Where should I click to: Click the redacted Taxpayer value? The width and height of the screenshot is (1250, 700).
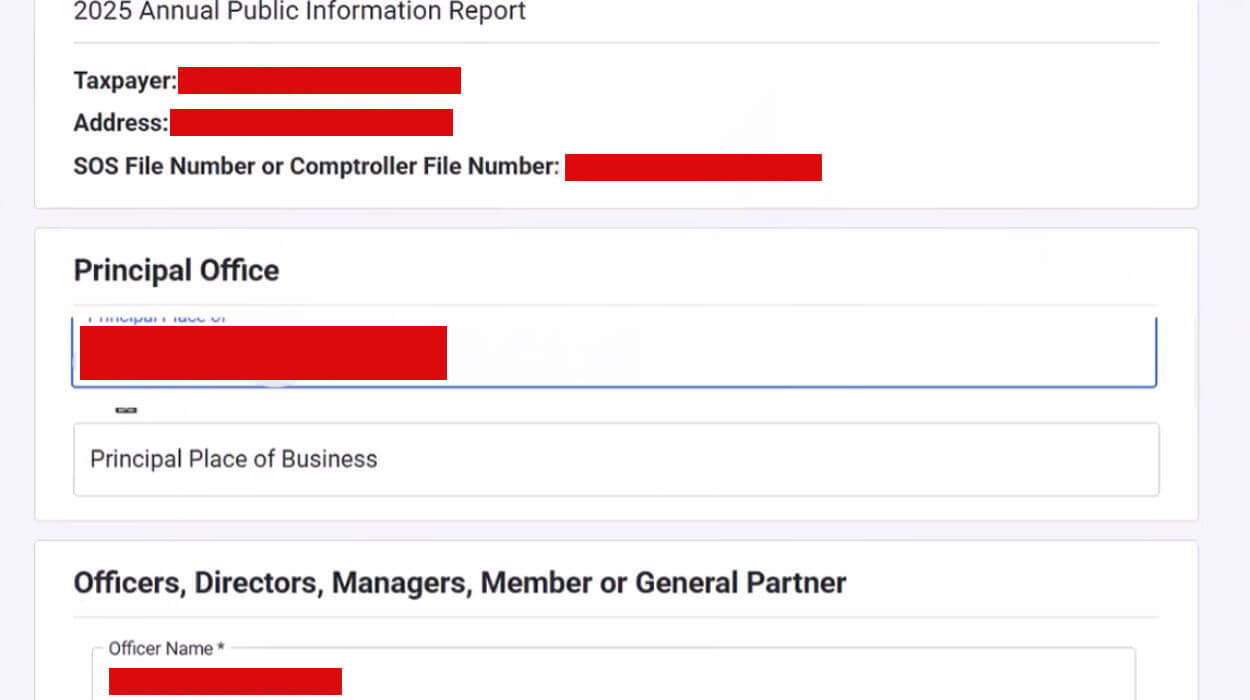319,80
